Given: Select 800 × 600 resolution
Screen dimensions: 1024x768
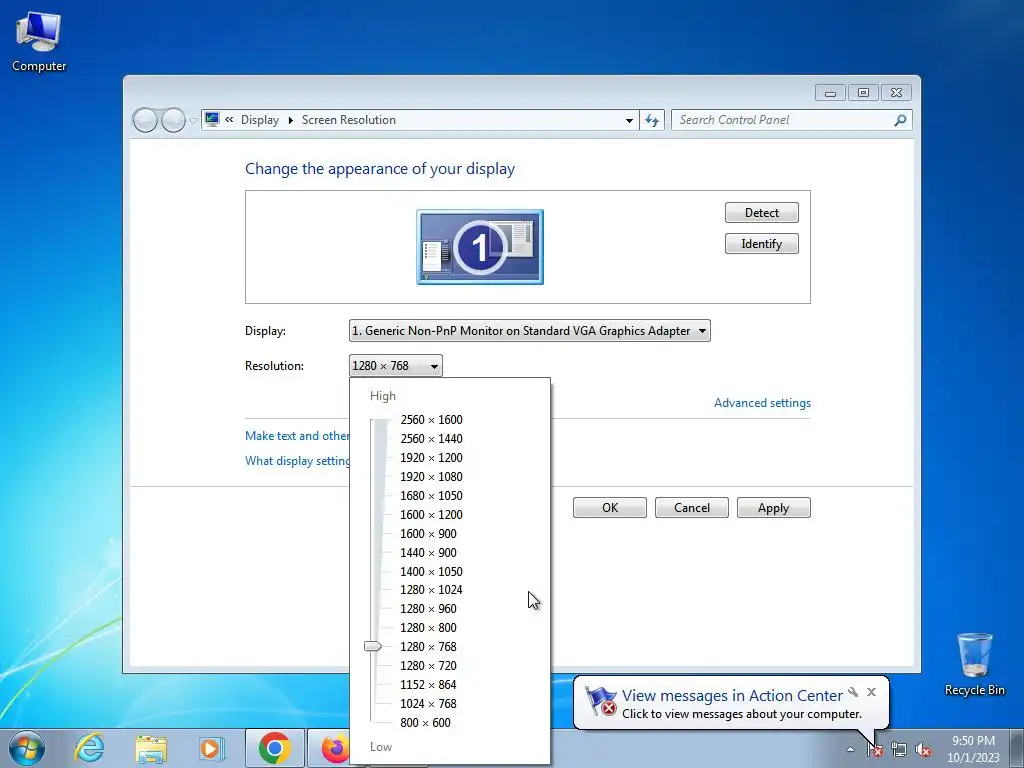Looking at the screenshot, I should pos(425,722).
